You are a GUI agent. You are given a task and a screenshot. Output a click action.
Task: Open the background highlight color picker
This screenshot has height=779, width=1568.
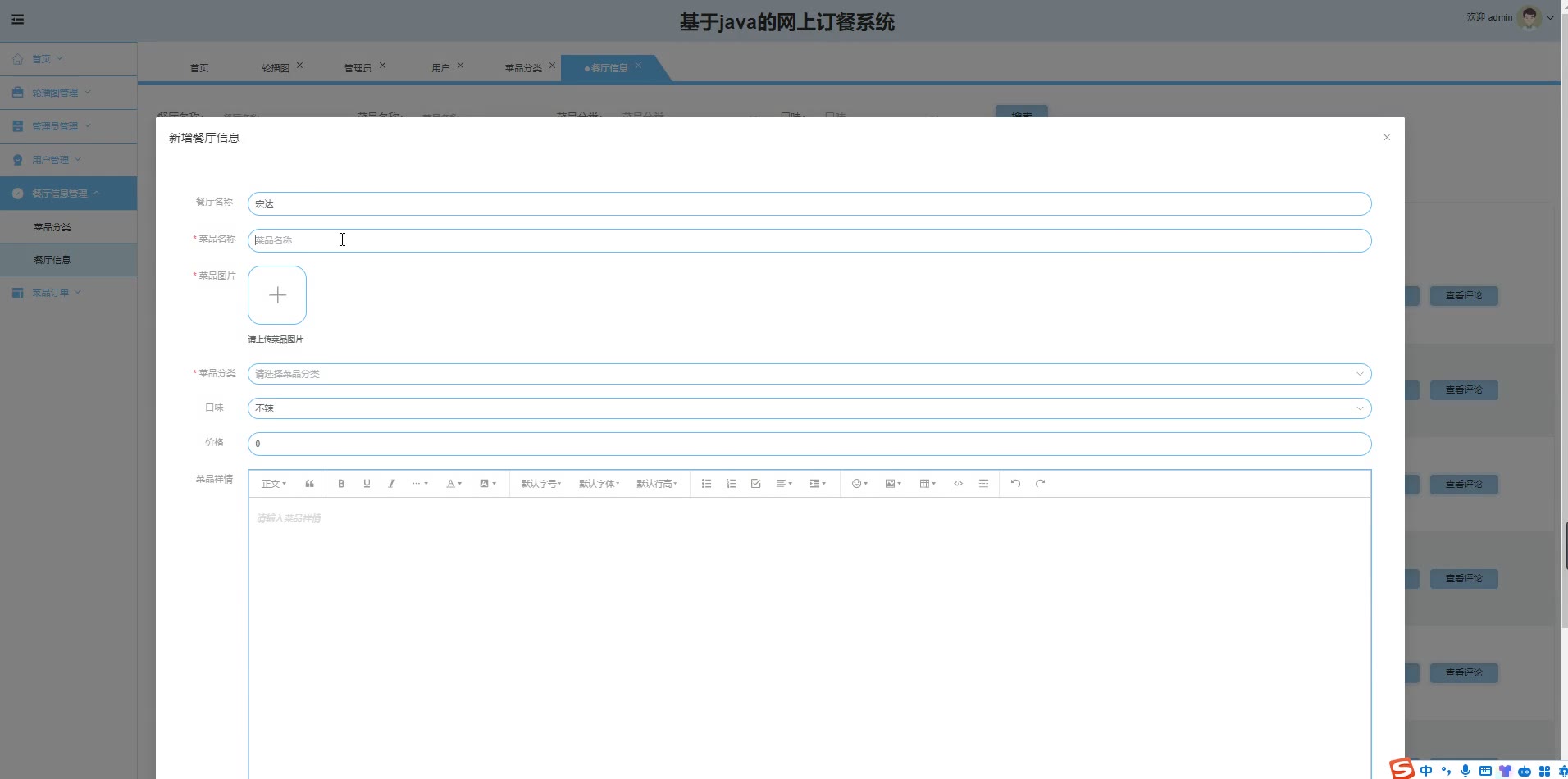pyautogui.click(x=488, y=484)
